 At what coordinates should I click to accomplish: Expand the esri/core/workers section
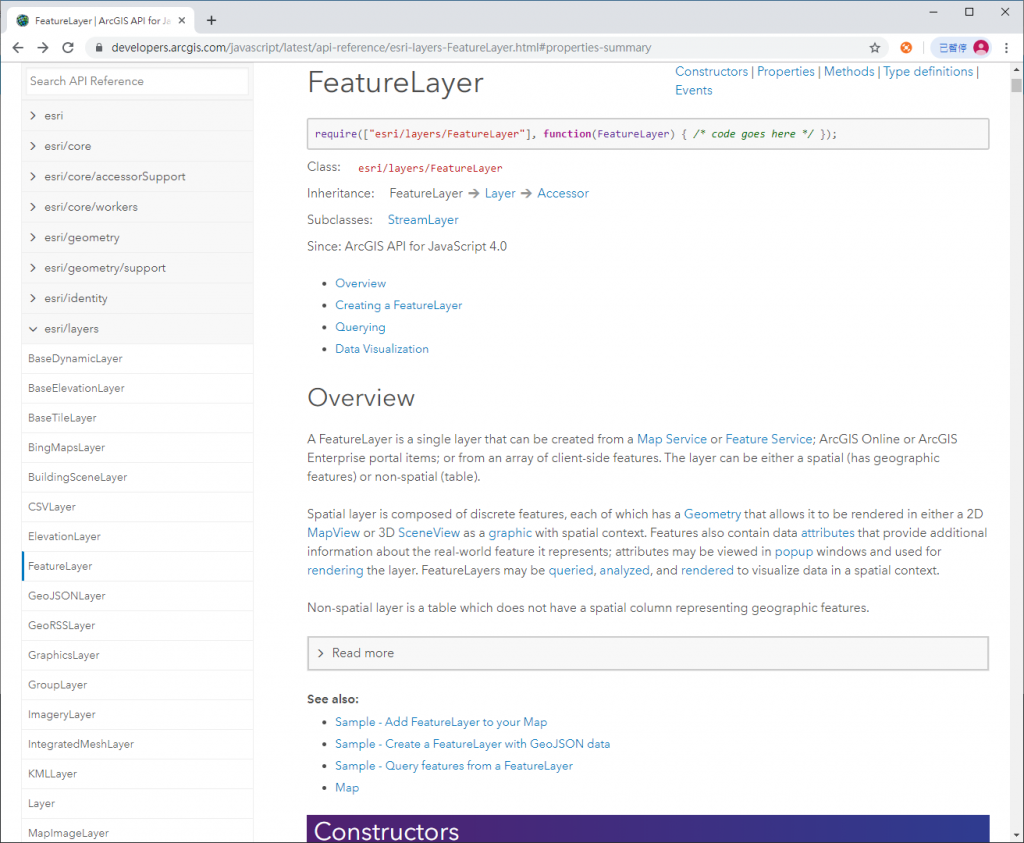(x=137, y=207)
